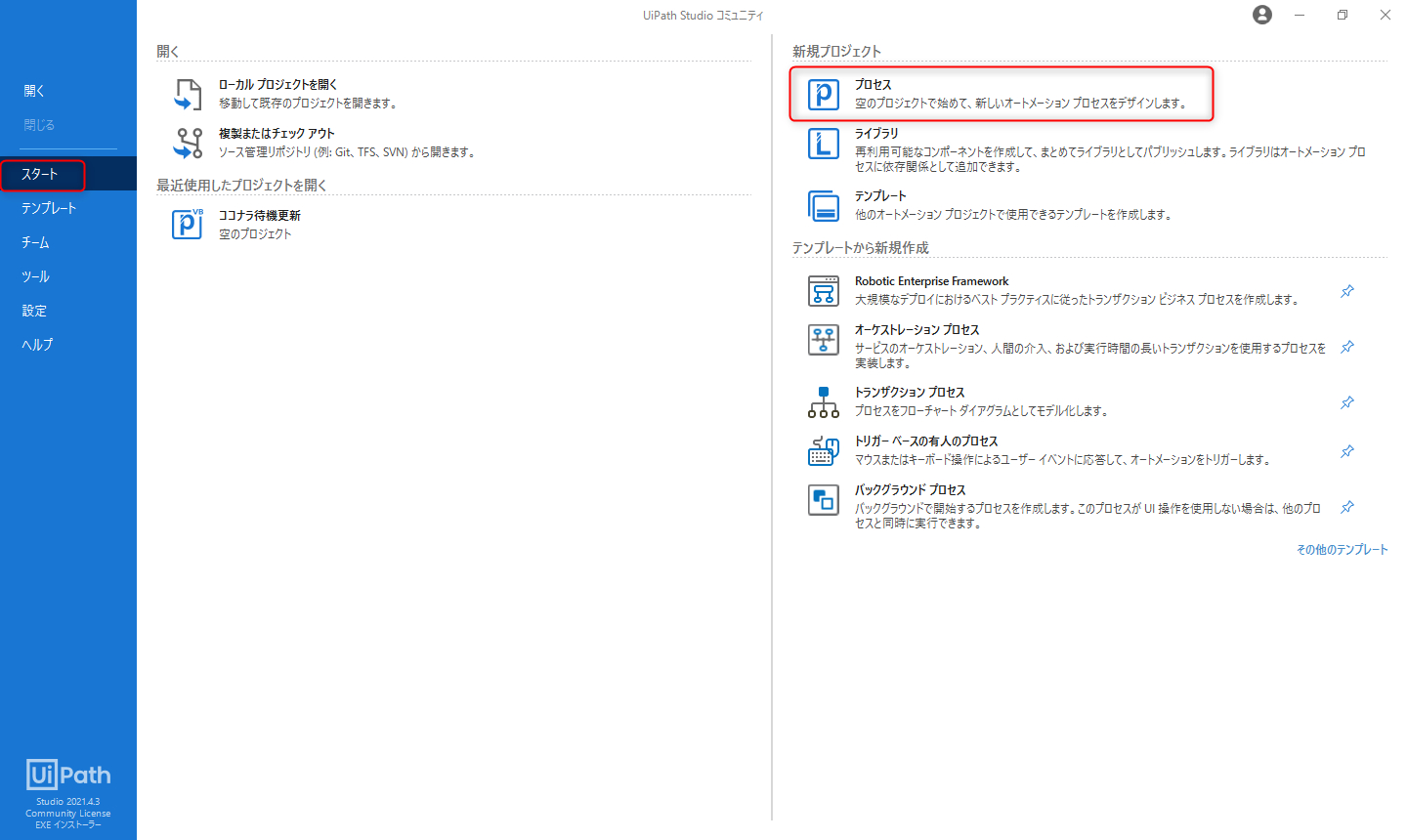Viewport: 1407px width, 840px height.
Task: Create a new ライブラリ via its title
Action: pos(876,134)
